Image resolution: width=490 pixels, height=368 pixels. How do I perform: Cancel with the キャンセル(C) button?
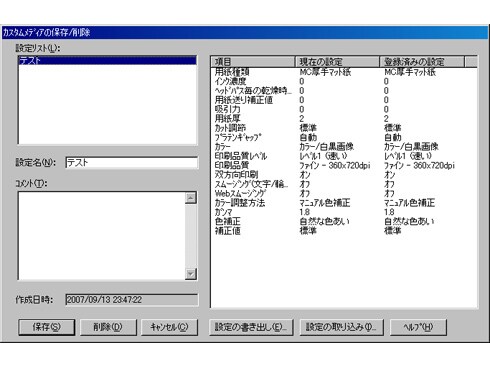pos(169,327)
